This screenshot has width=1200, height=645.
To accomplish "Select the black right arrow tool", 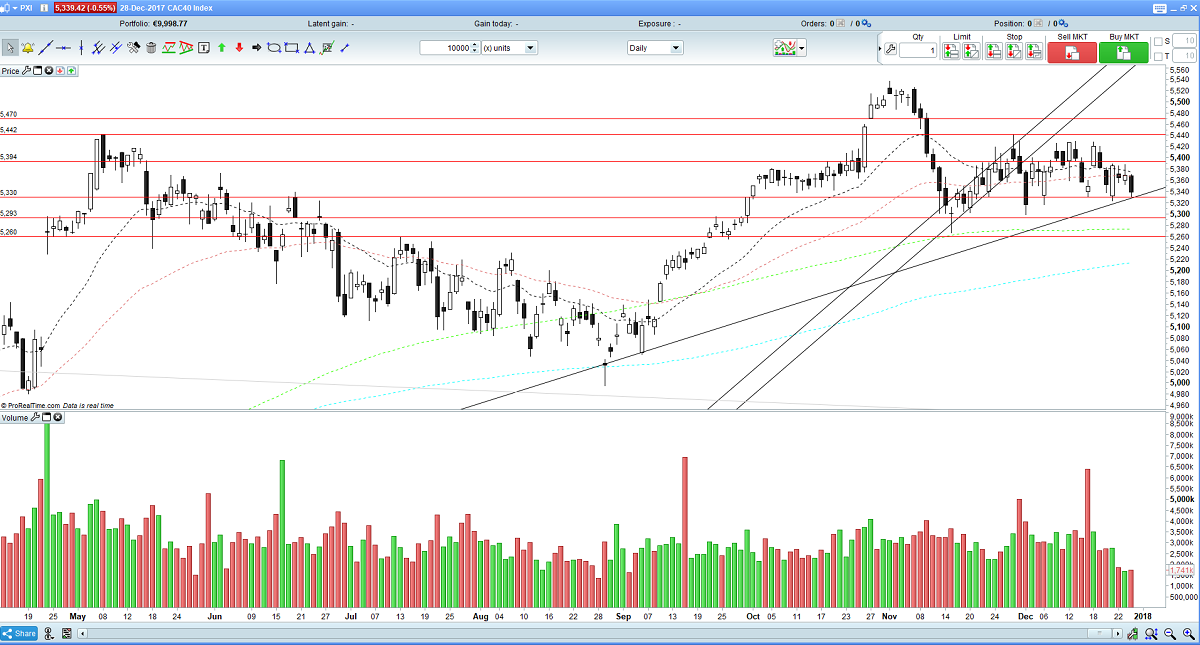I will (x=256, y=47).
